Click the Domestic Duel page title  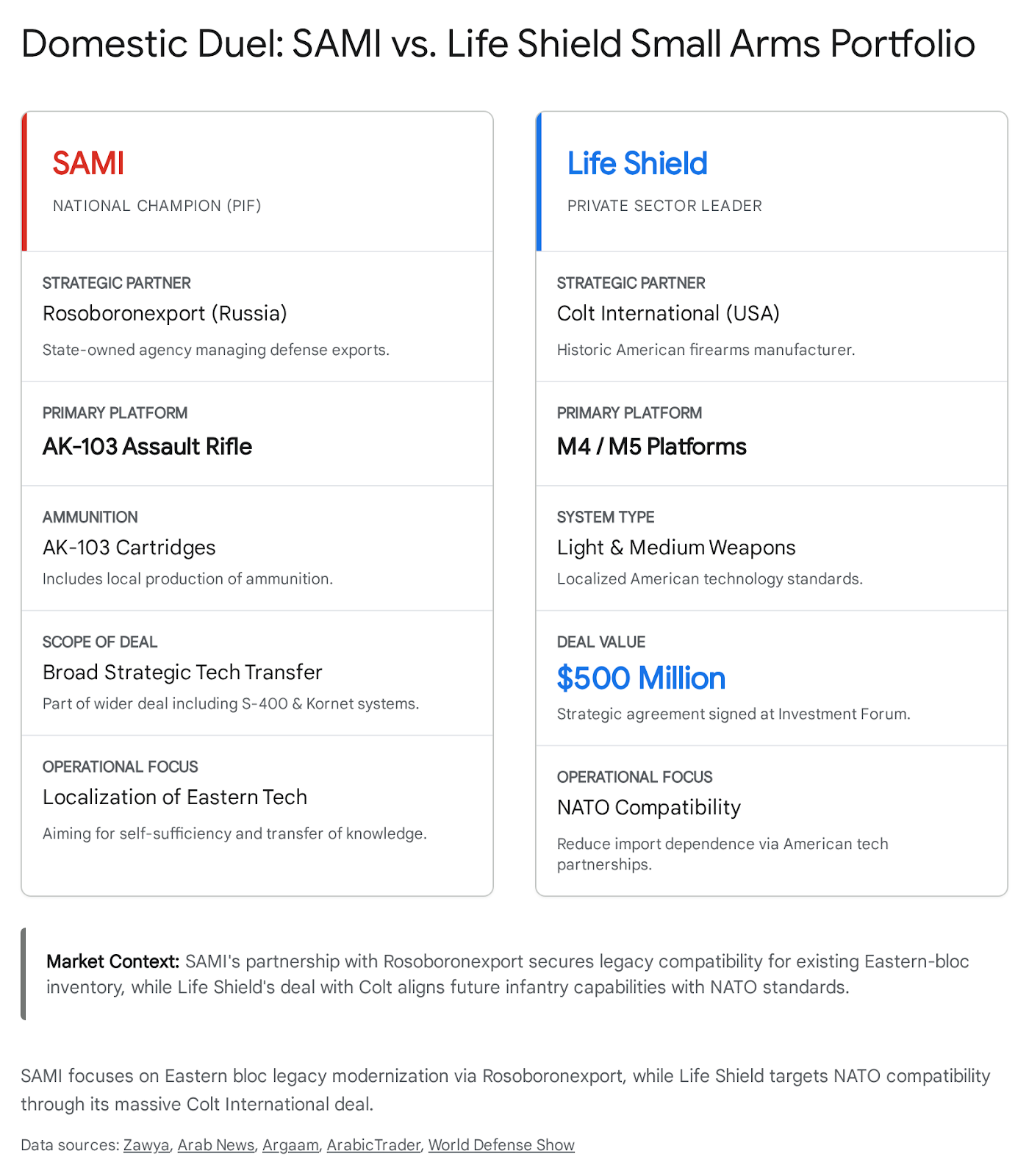498,44
